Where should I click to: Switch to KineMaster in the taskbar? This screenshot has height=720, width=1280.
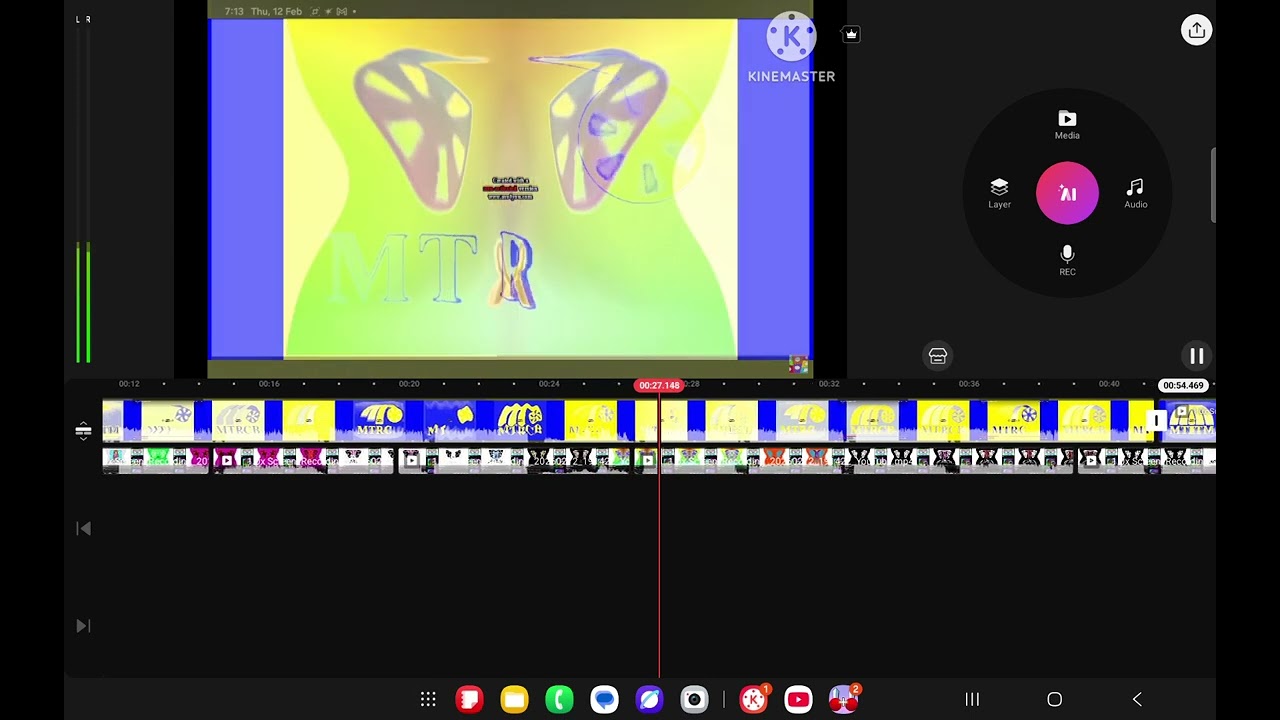[x=753, y=699]
